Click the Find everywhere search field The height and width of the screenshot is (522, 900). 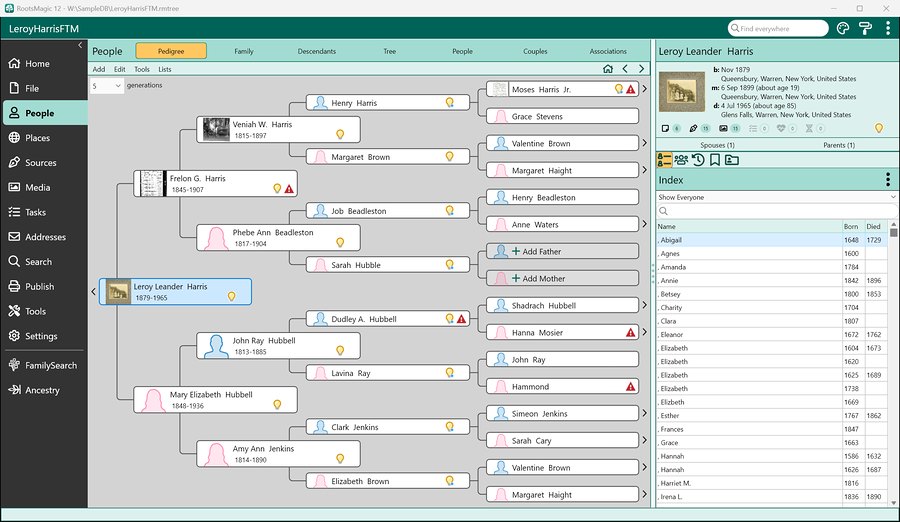[x=778, y=28]
